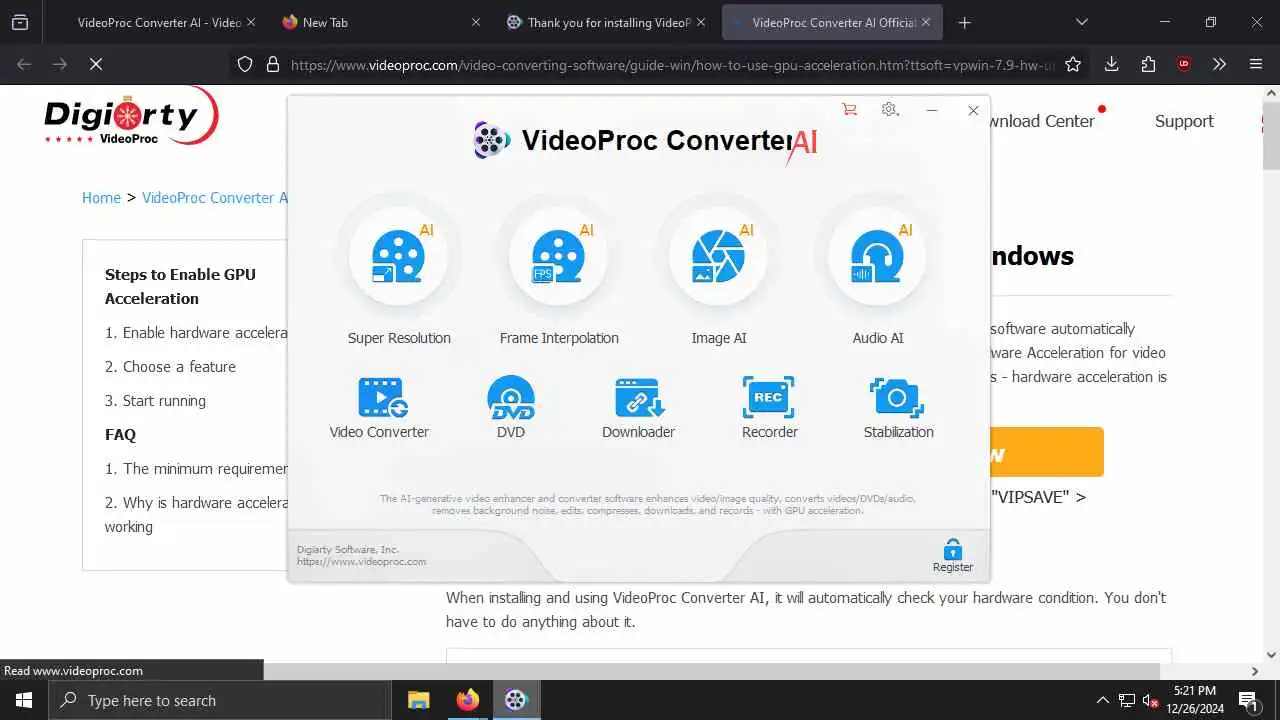1280x720 pixels.
Task: Select VideoProc Converter AI Official tab
Action: (832, 22)
